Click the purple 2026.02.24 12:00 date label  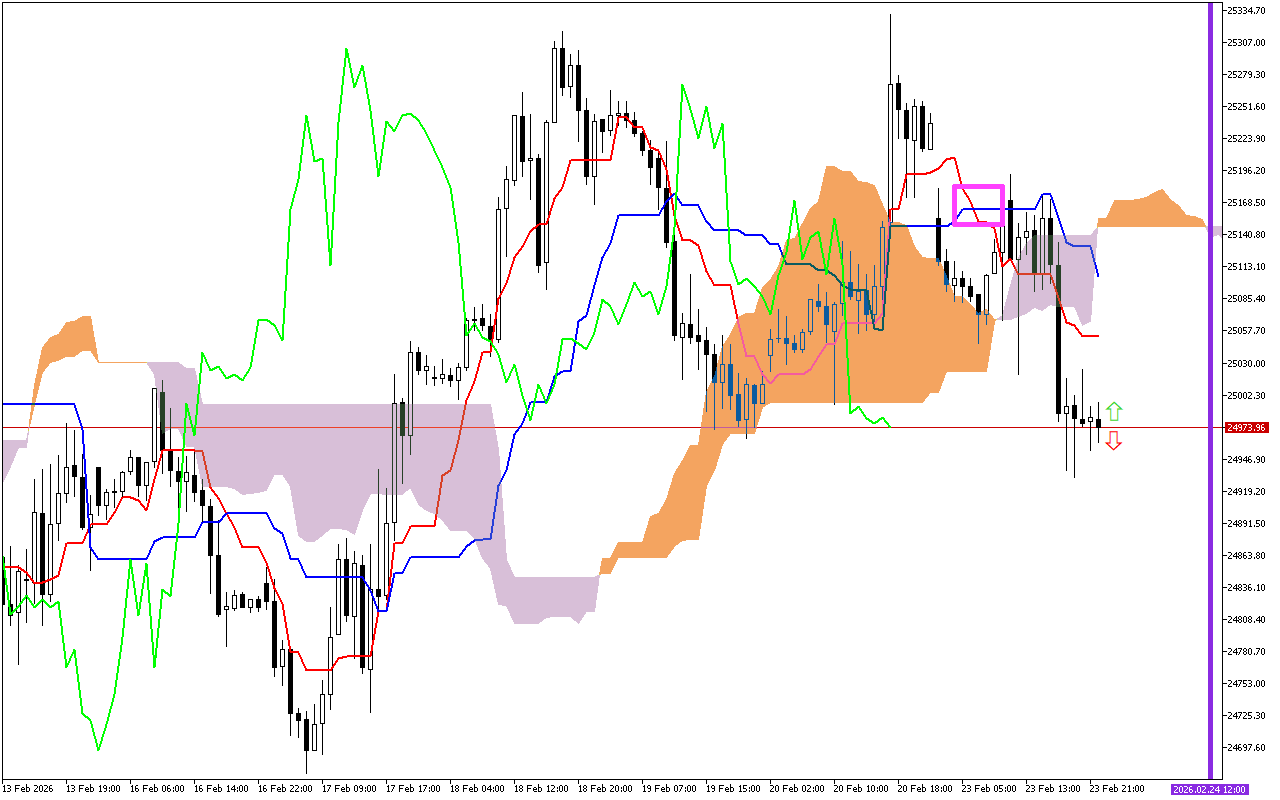pos(1210,789)
